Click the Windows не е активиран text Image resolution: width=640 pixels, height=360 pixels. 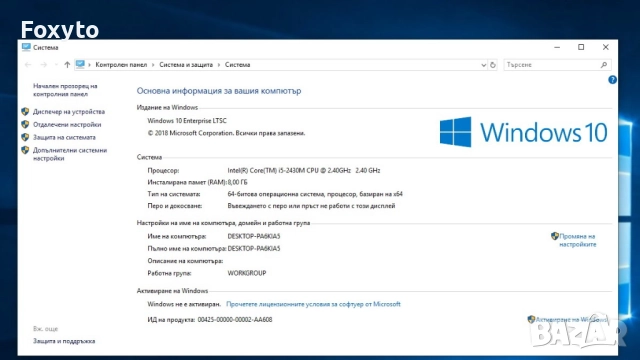184,304
